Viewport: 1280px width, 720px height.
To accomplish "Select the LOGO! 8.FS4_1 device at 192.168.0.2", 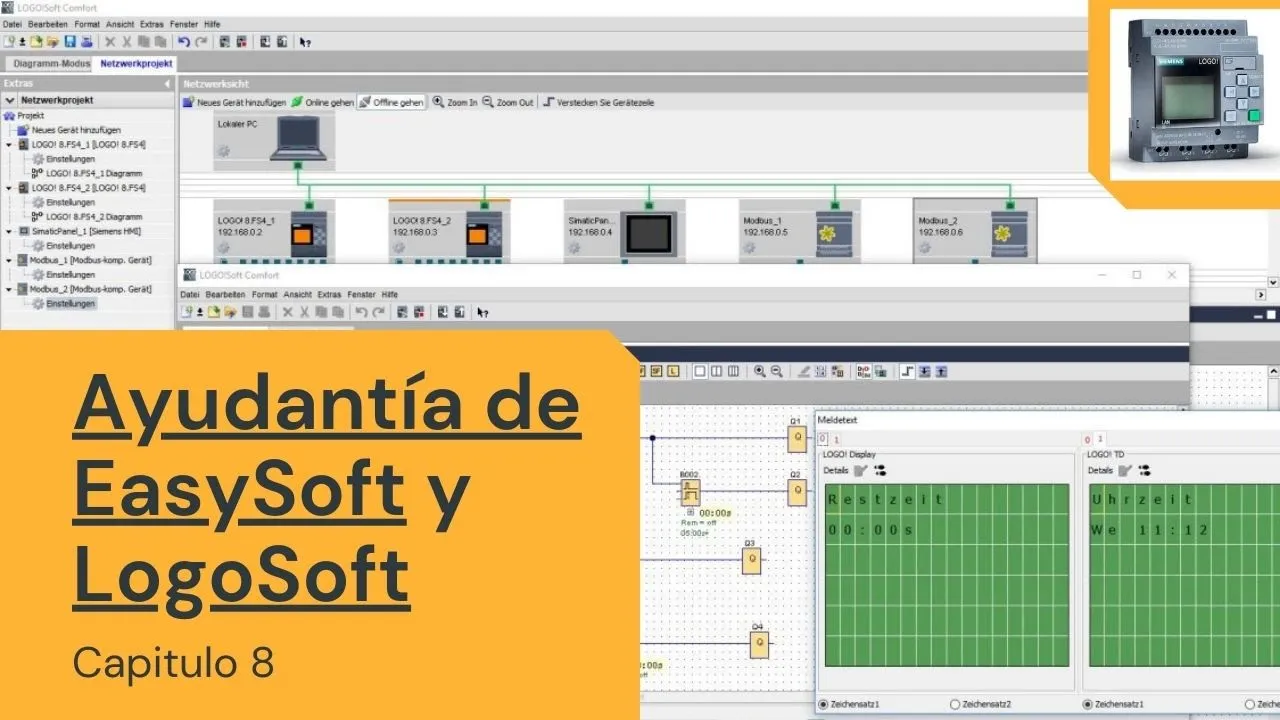I will pyautogui.click(x=274, y=230).
